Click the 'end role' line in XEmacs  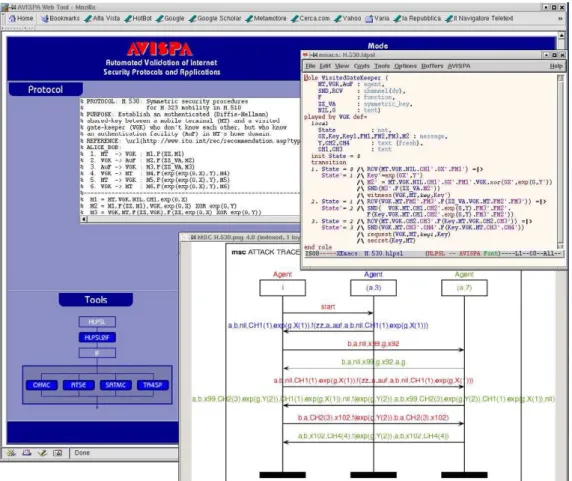click(x=318, y=247)
